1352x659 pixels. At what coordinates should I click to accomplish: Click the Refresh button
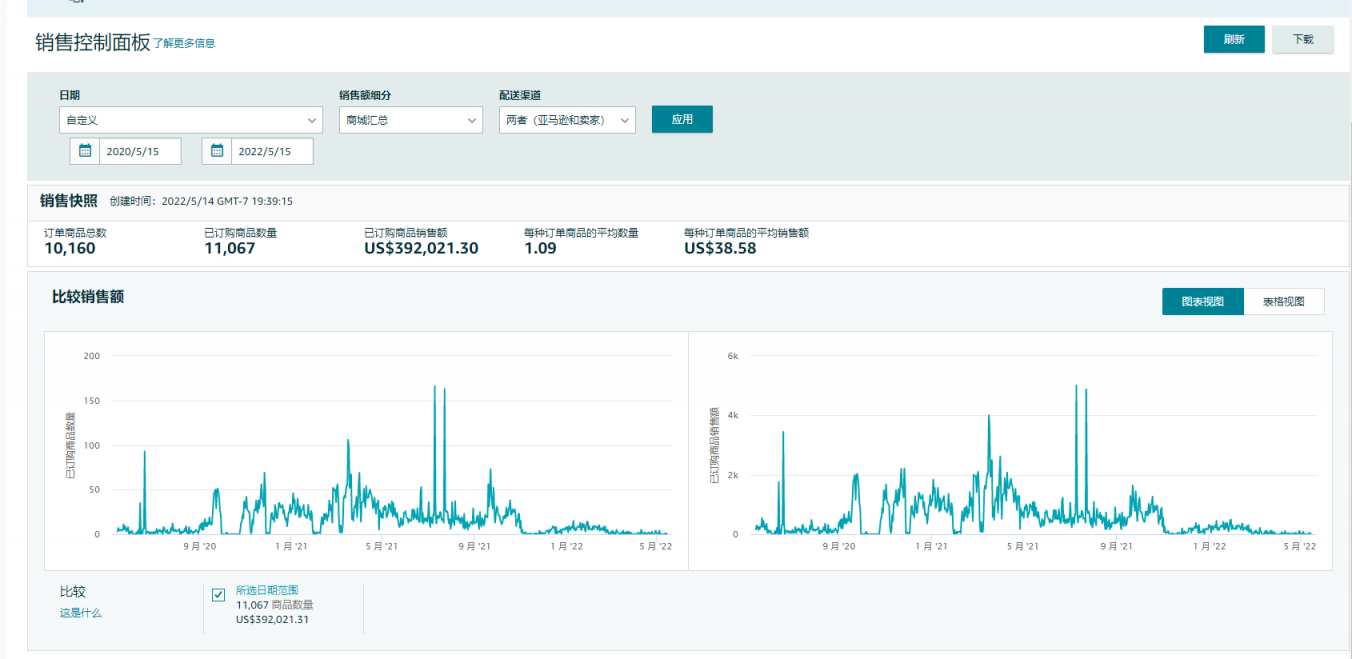click(x=1234, y=39)
